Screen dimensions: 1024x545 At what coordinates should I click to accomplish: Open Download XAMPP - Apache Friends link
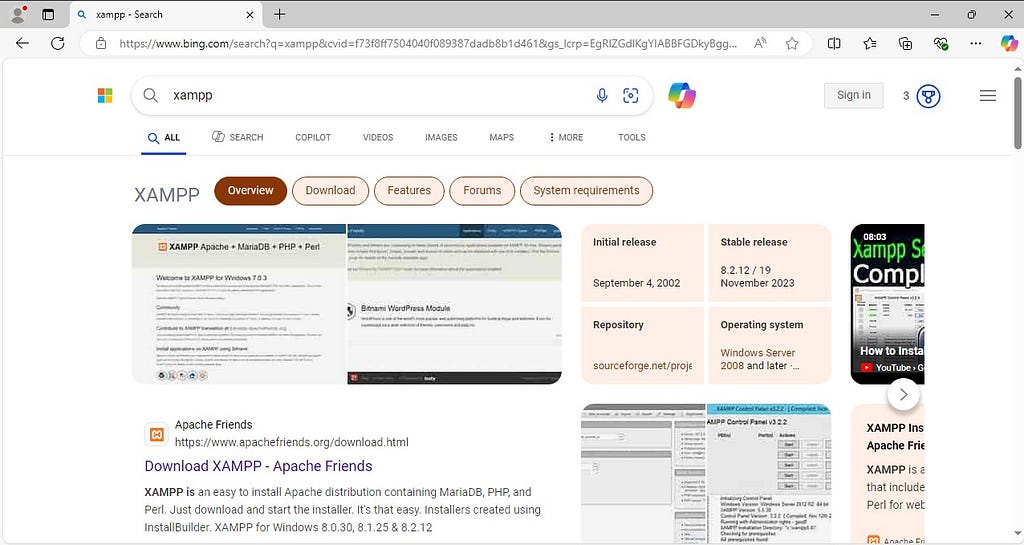pos(259,466)
